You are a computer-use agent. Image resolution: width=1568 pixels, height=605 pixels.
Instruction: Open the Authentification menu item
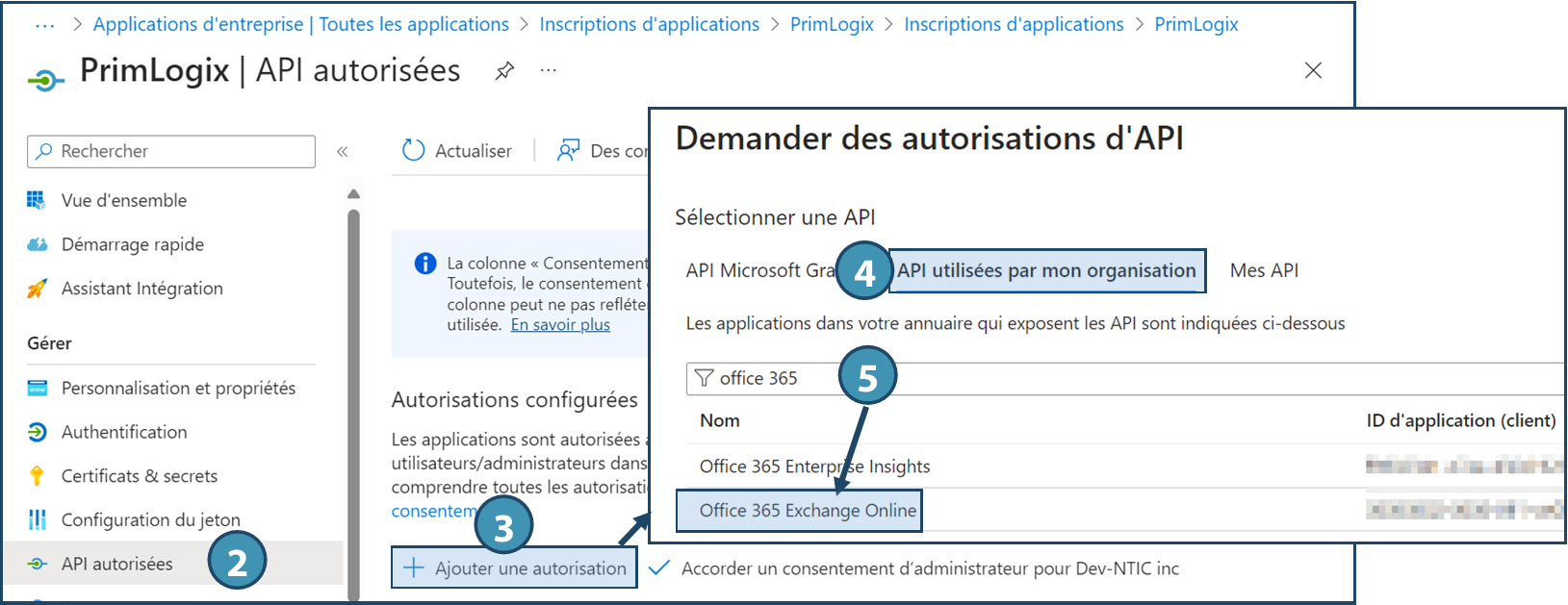(x=124, y=432)
